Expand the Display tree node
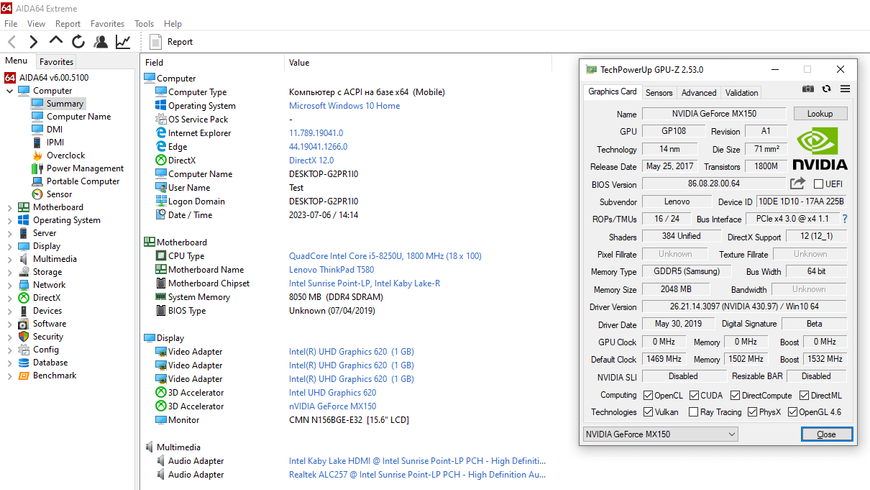The height and width of the screenshot is (490, 870). coord(9,246)
